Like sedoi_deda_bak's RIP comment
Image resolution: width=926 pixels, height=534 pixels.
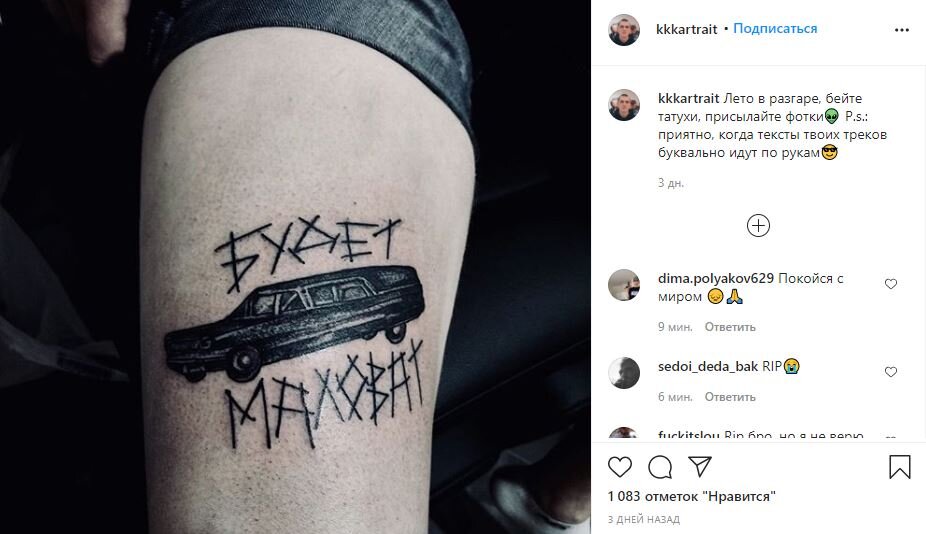coord(891,372)
